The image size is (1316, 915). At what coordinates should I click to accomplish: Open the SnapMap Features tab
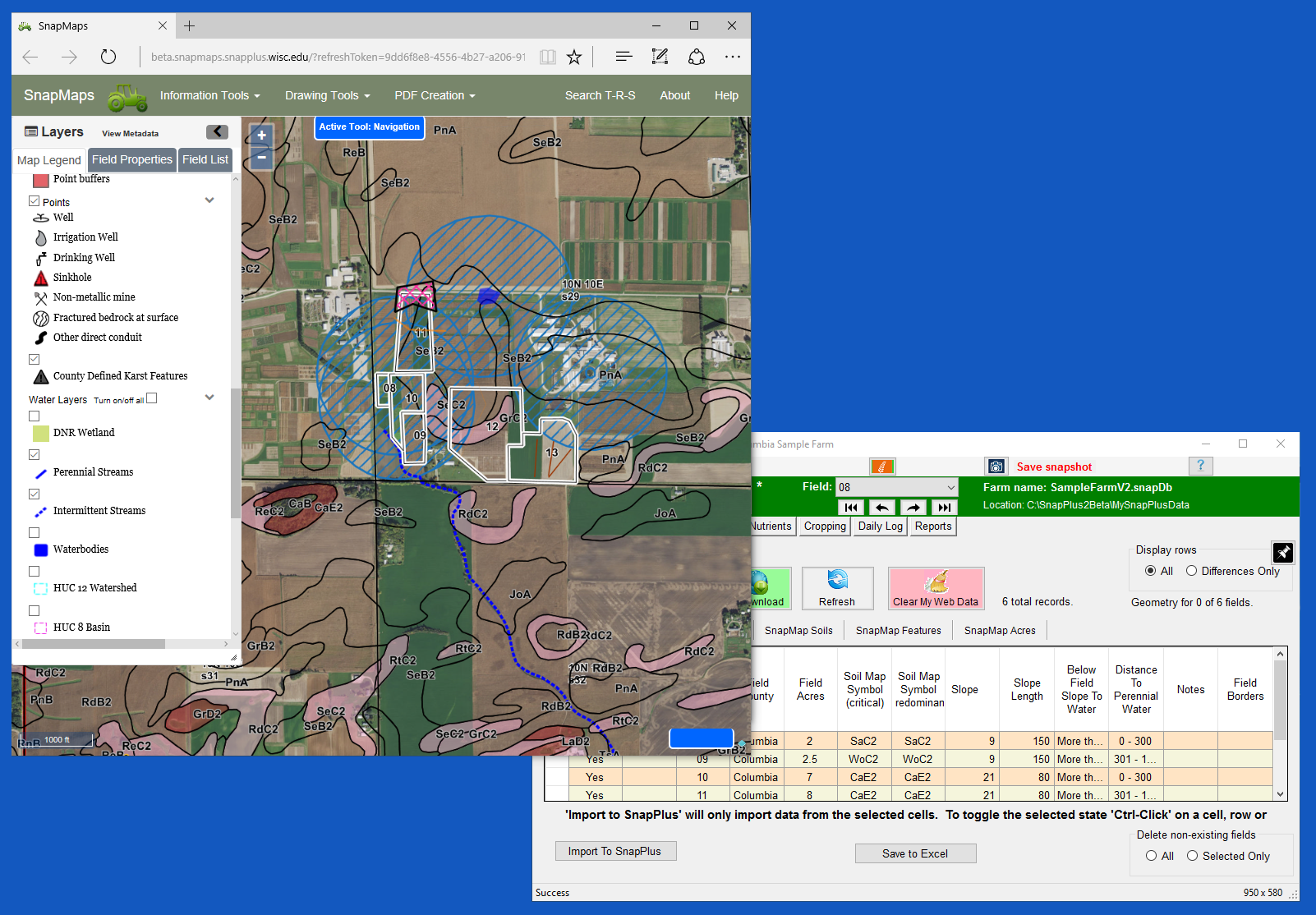coord(899,631)
